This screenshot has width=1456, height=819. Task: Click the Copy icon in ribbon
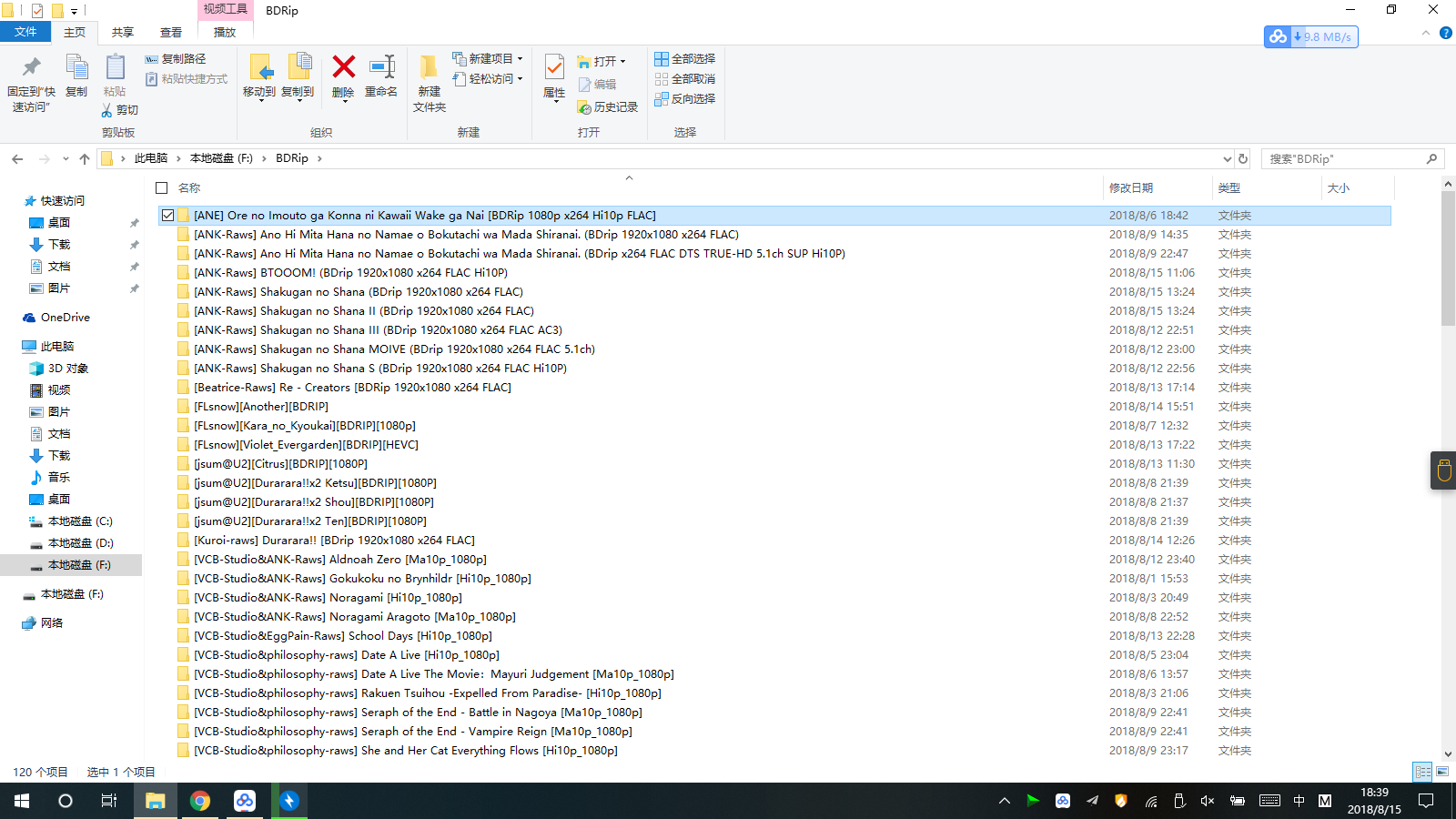76,67
